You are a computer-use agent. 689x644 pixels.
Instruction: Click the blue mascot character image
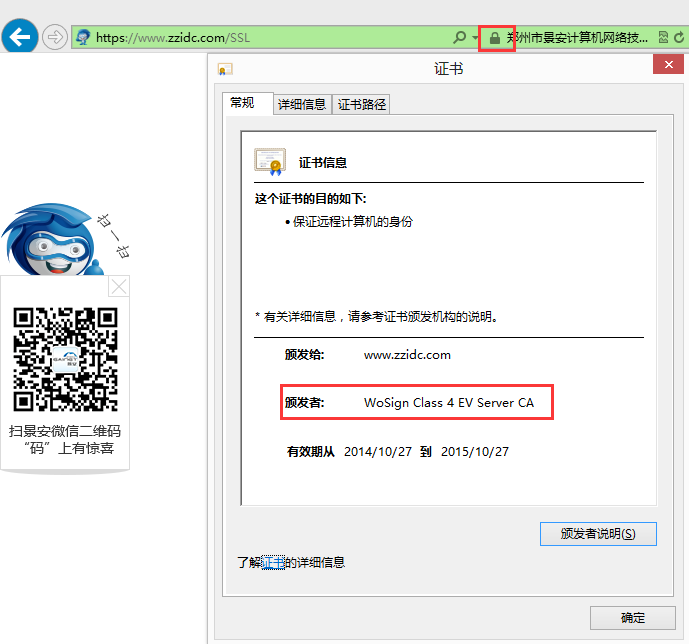pos(53,239)
